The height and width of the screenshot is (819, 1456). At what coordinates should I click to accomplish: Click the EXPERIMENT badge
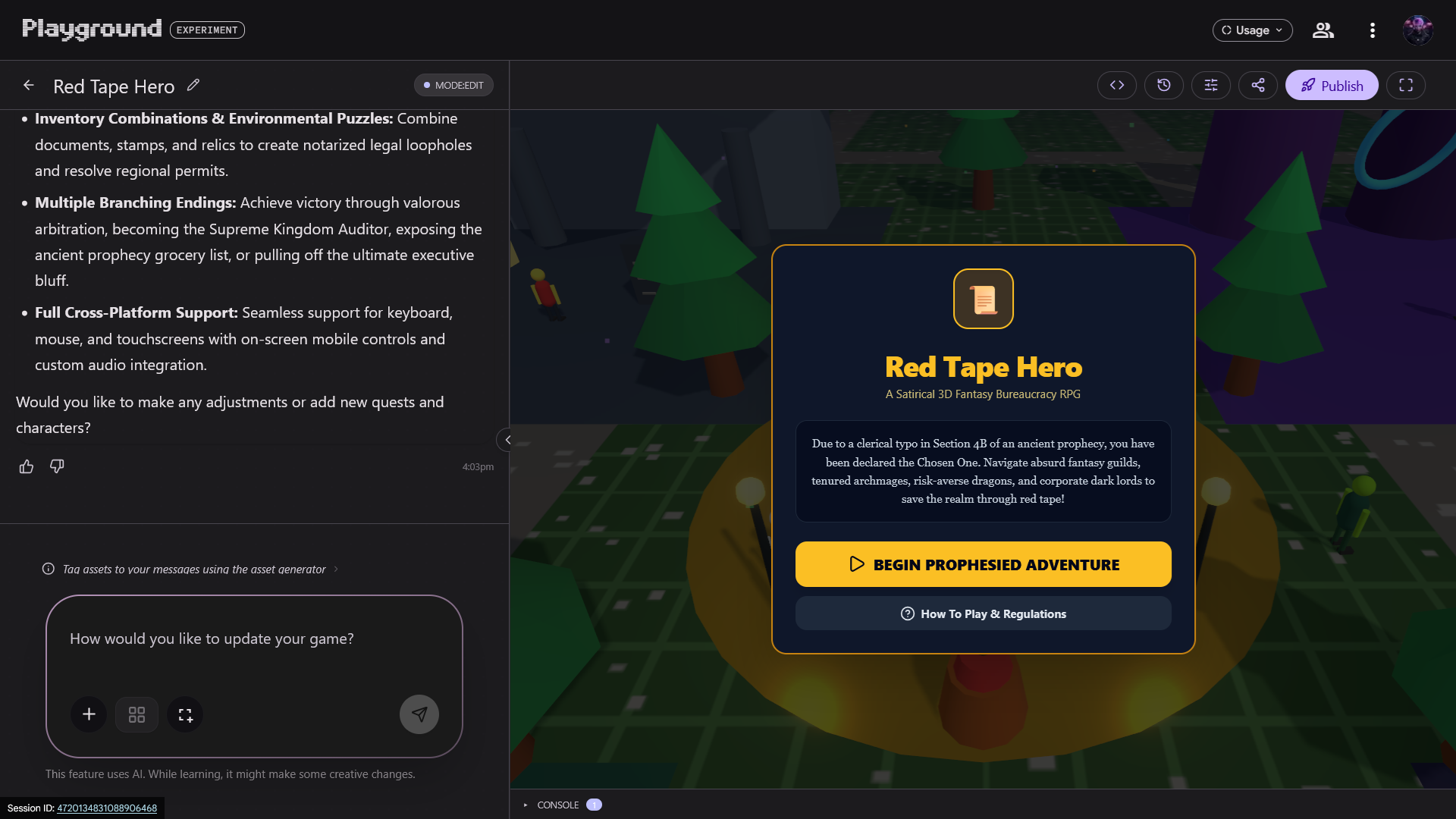click(x=207, y=30)
